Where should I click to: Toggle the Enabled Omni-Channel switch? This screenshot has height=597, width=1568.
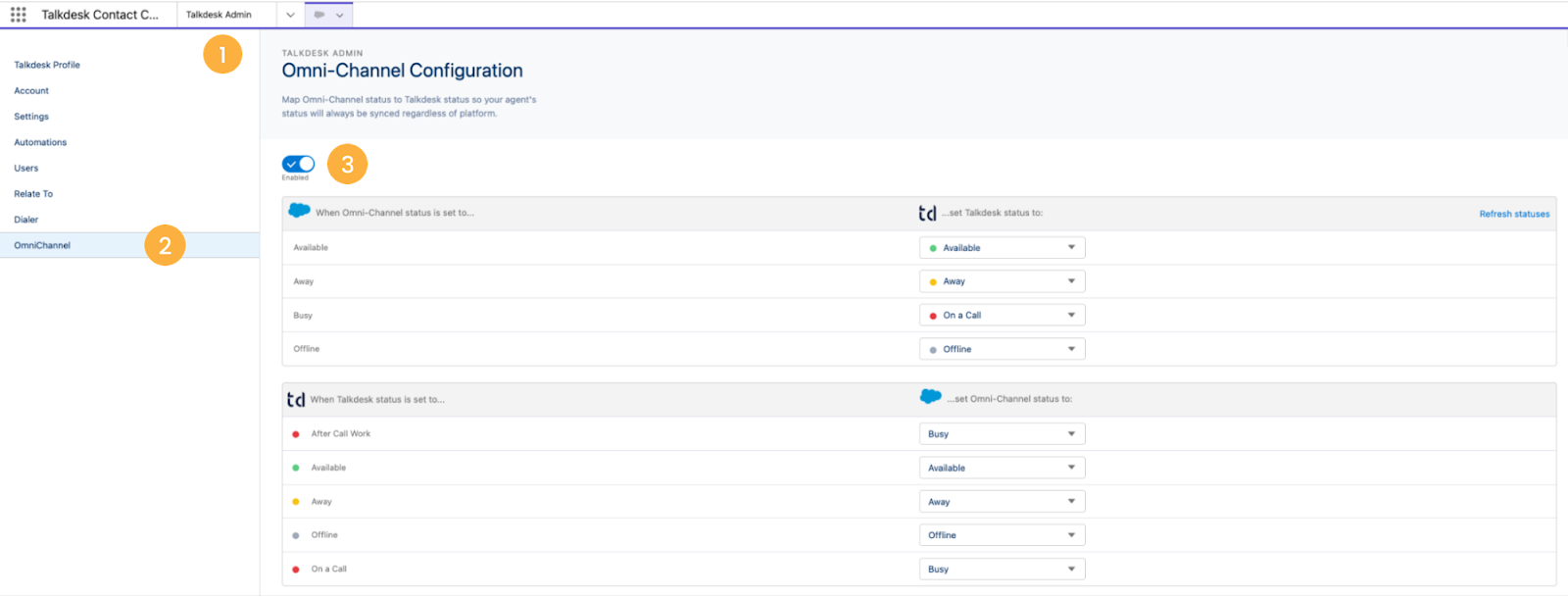pyautogui.click(x=298, y=164)
